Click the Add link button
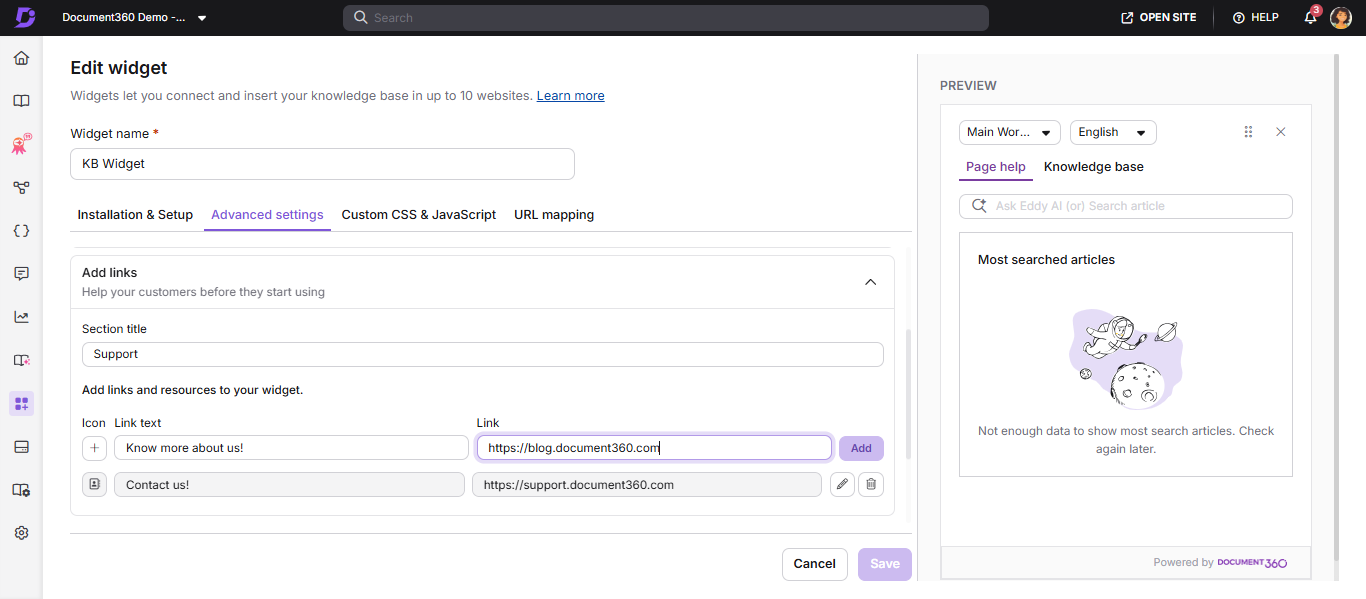Image resolution: width=1366 pixels, height=599 pixels. (861, 448)
